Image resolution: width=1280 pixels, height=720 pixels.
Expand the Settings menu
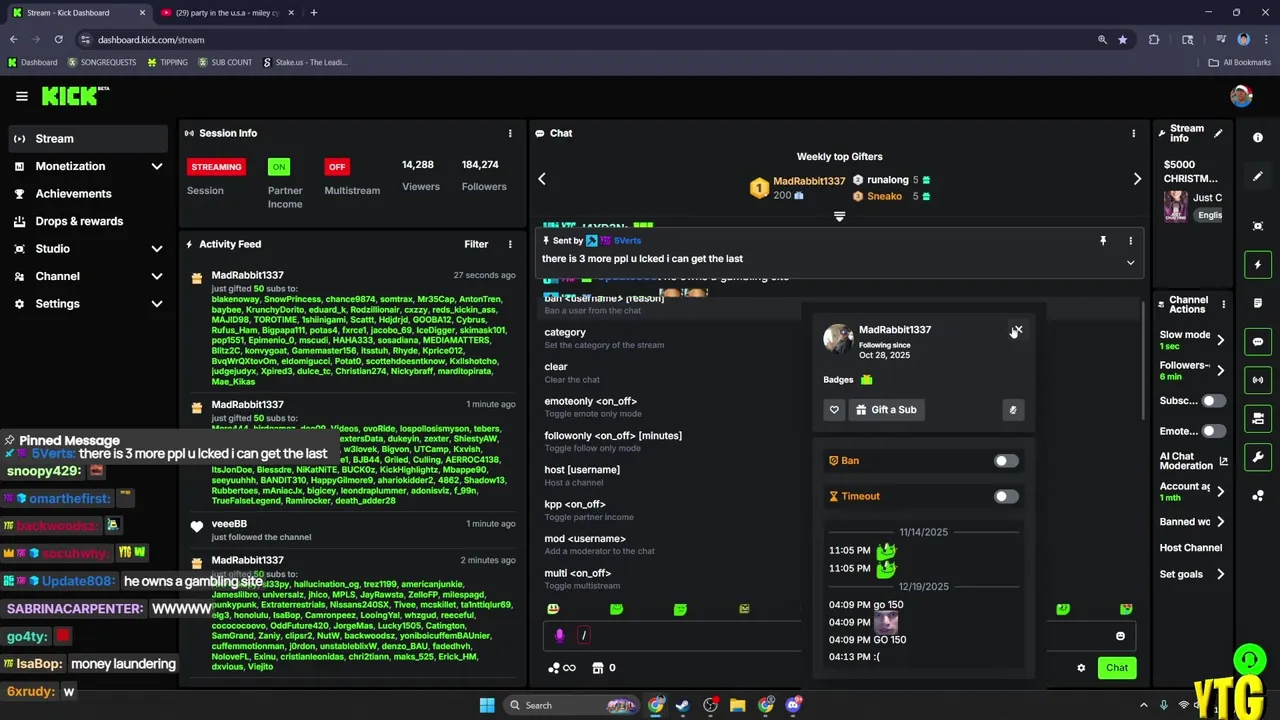click(x=88, y=304)
